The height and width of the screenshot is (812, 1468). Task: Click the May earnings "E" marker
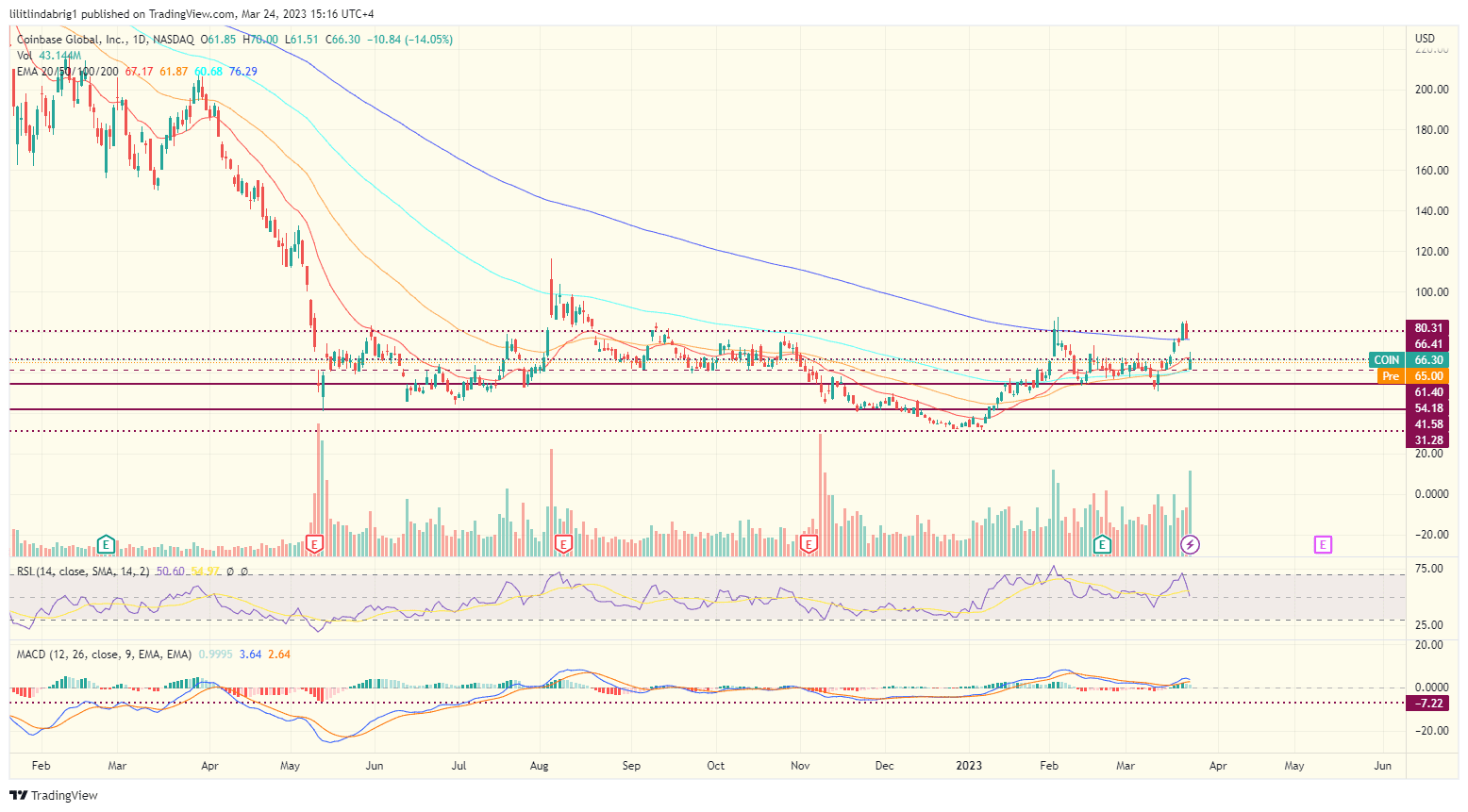(313, 544)
